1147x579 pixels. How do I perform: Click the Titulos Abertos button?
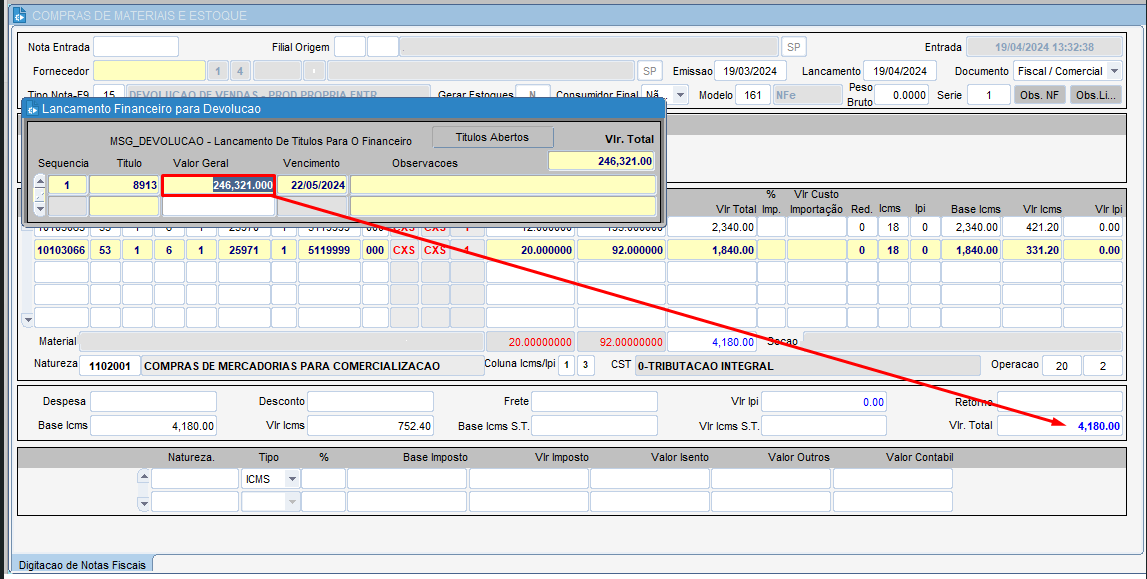pyautogui.click(x=492, y=137)
